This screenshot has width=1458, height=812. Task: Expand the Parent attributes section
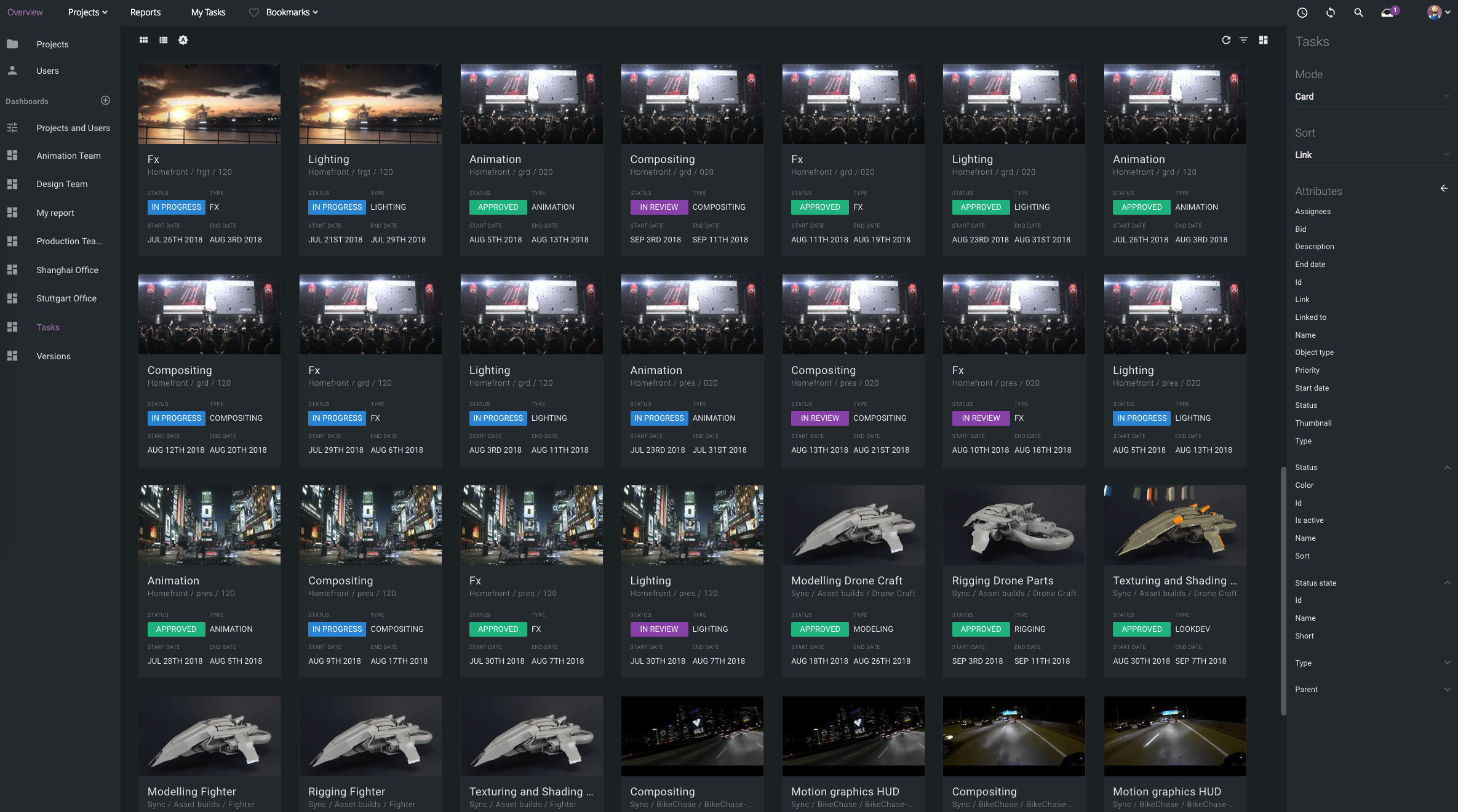[x=1446, y=690]
